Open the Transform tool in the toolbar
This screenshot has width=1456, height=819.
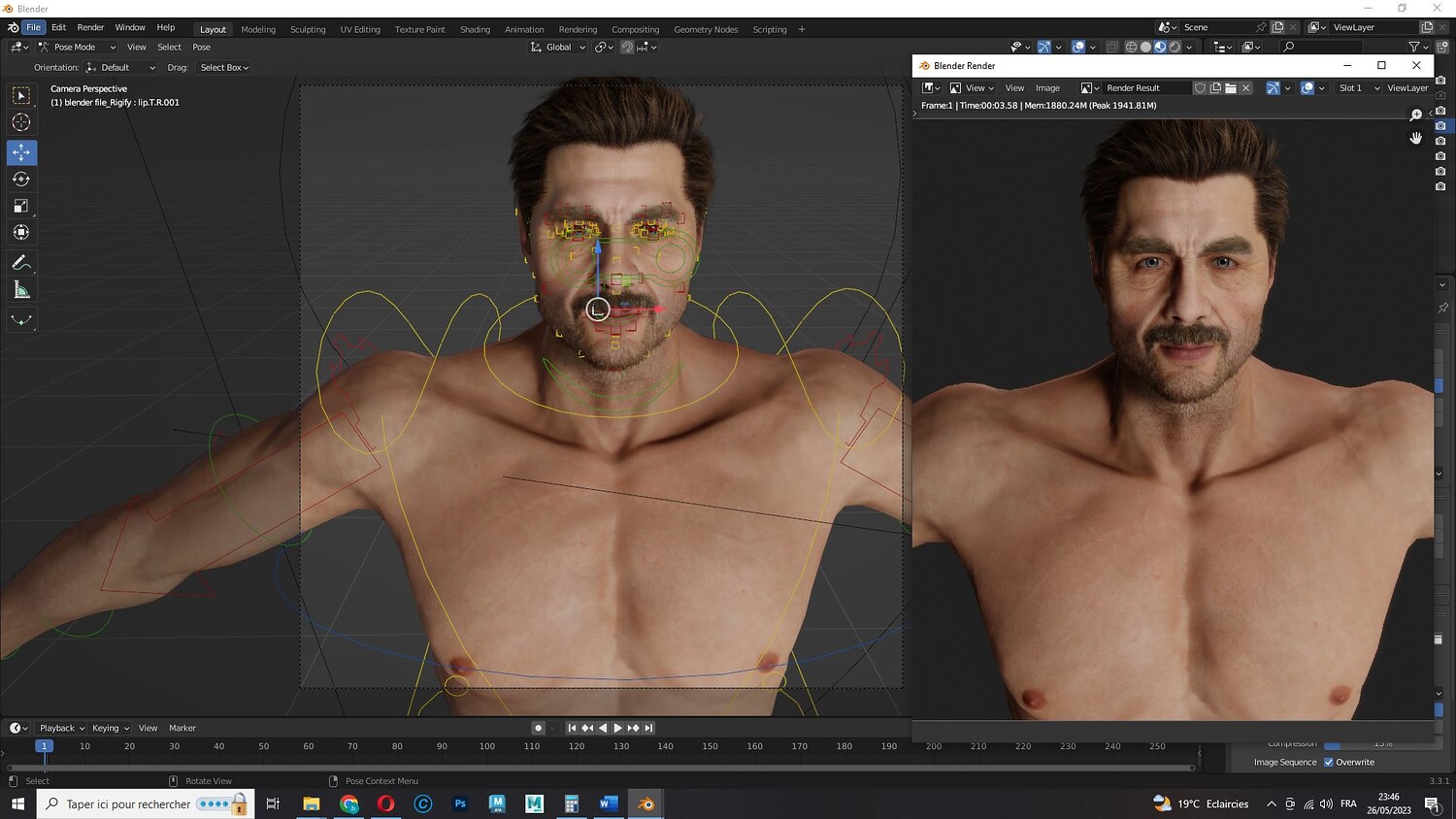tap(21, 233)
